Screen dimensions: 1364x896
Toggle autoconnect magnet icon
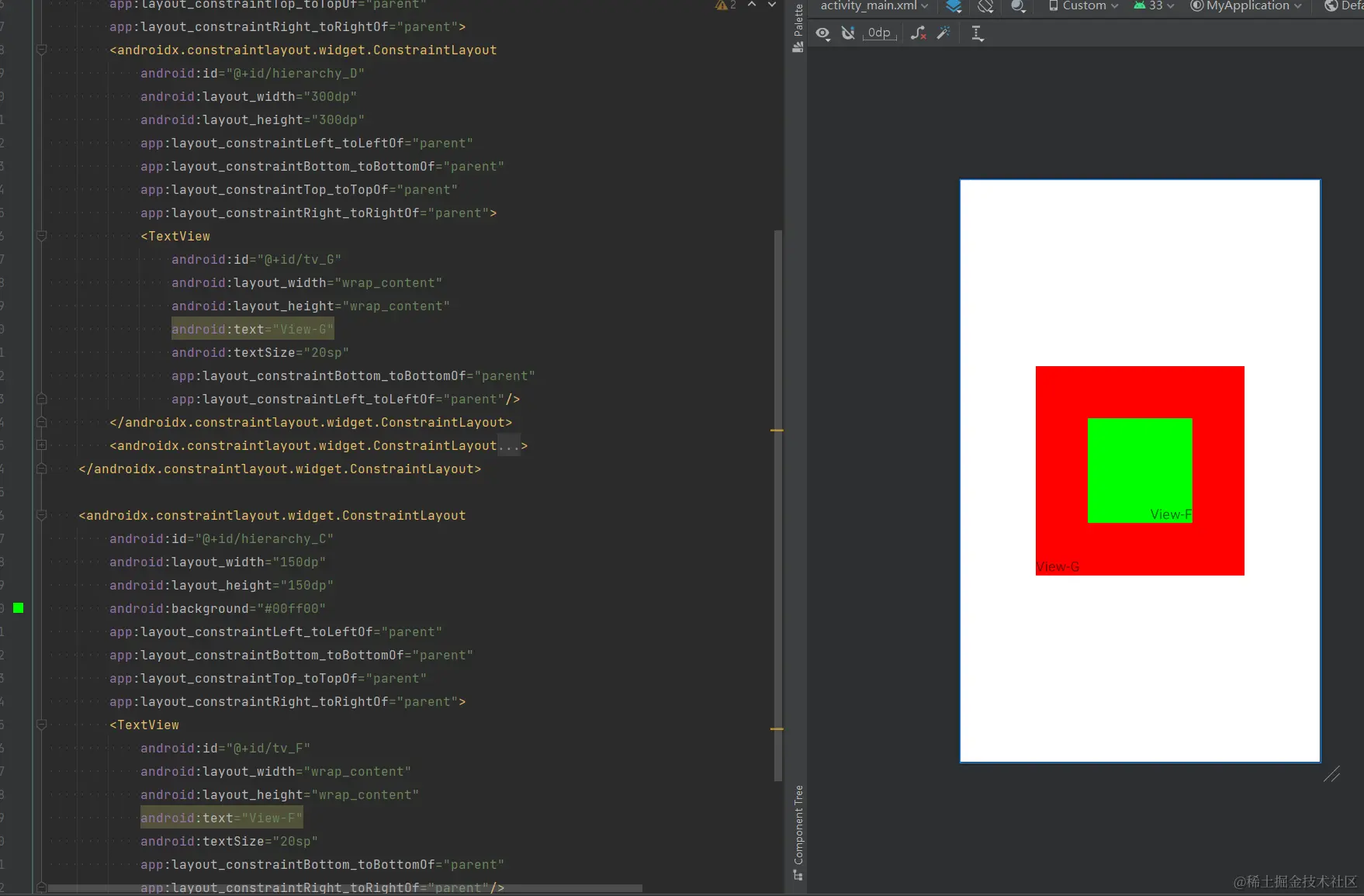pos(848,33)
